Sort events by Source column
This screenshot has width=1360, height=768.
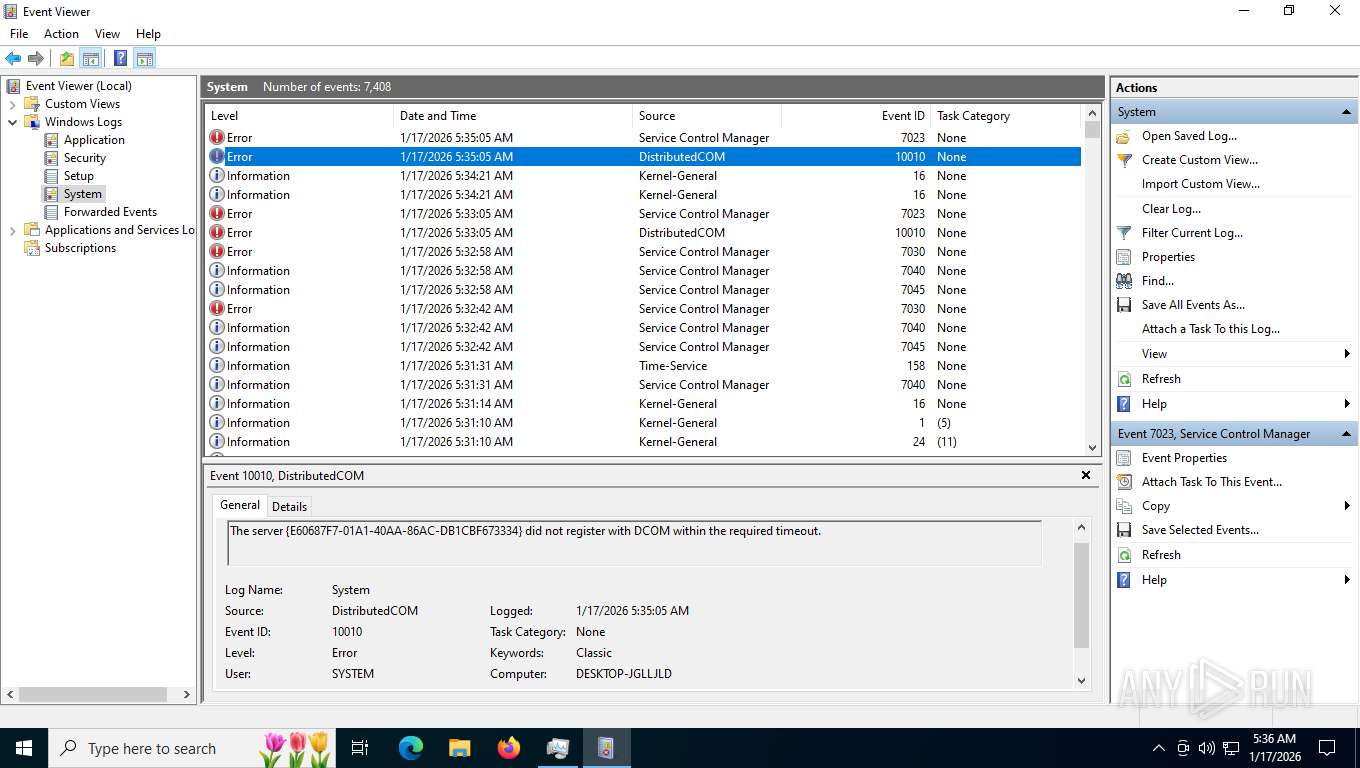(707, 116)
